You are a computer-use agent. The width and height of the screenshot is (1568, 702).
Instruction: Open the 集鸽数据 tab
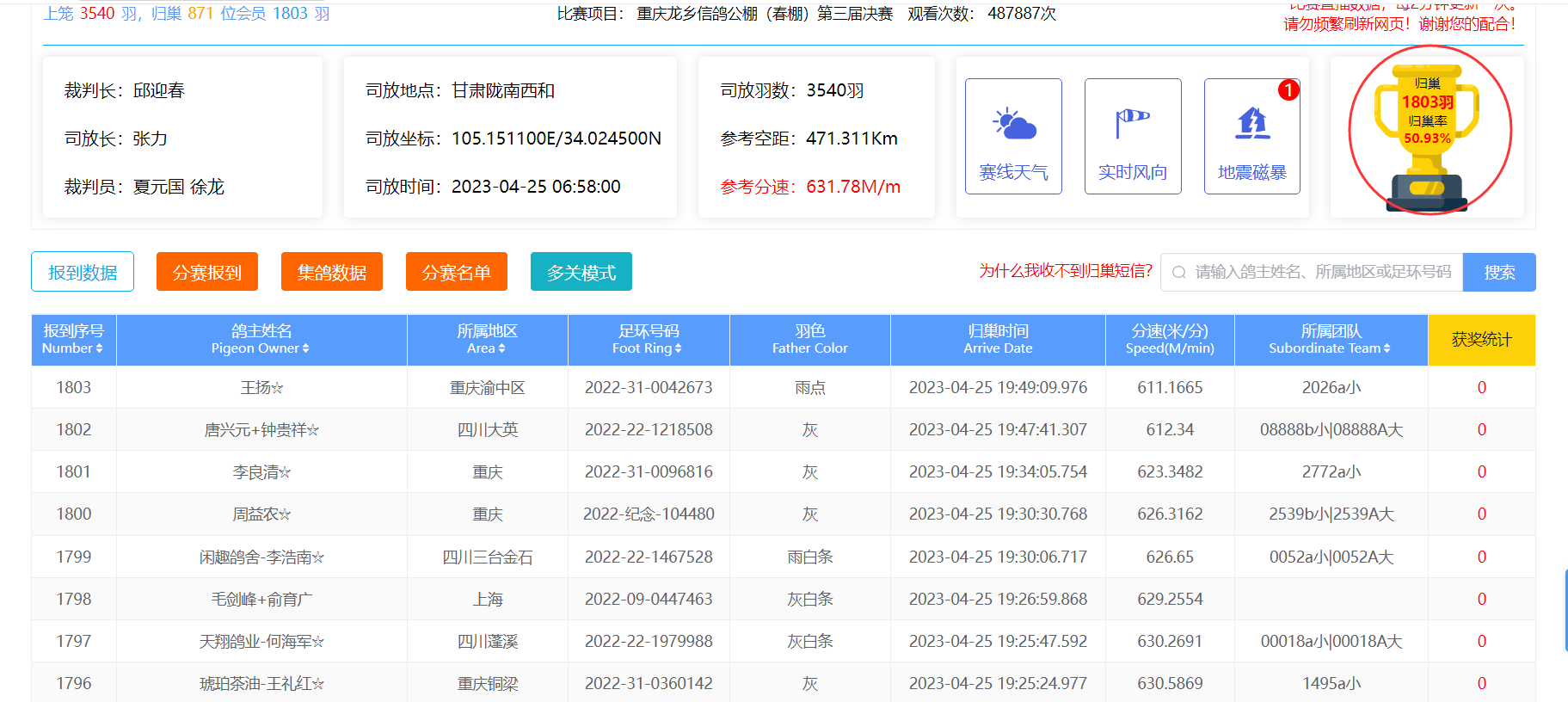point(332,272)
